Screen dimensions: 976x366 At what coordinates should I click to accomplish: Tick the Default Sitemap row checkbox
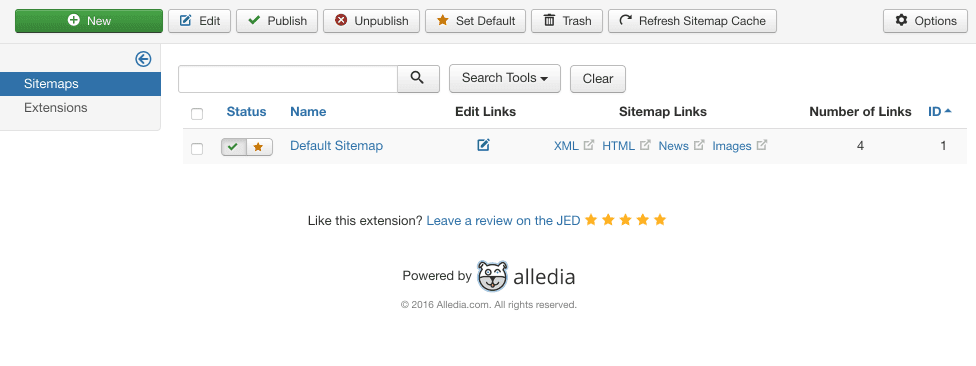[197, 148]
